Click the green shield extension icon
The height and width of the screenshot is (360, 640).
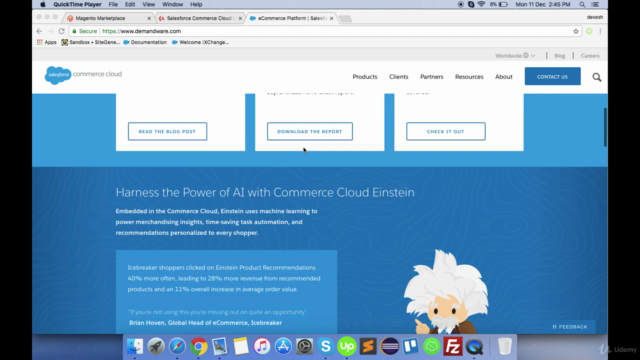589,31
